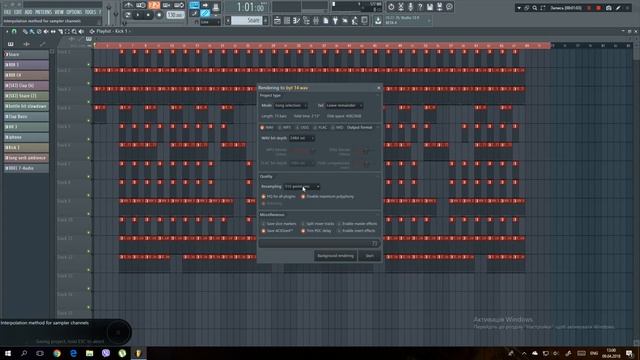
Task: Open the Resampling quality dropdown
Action: click(x=302, y=187)
